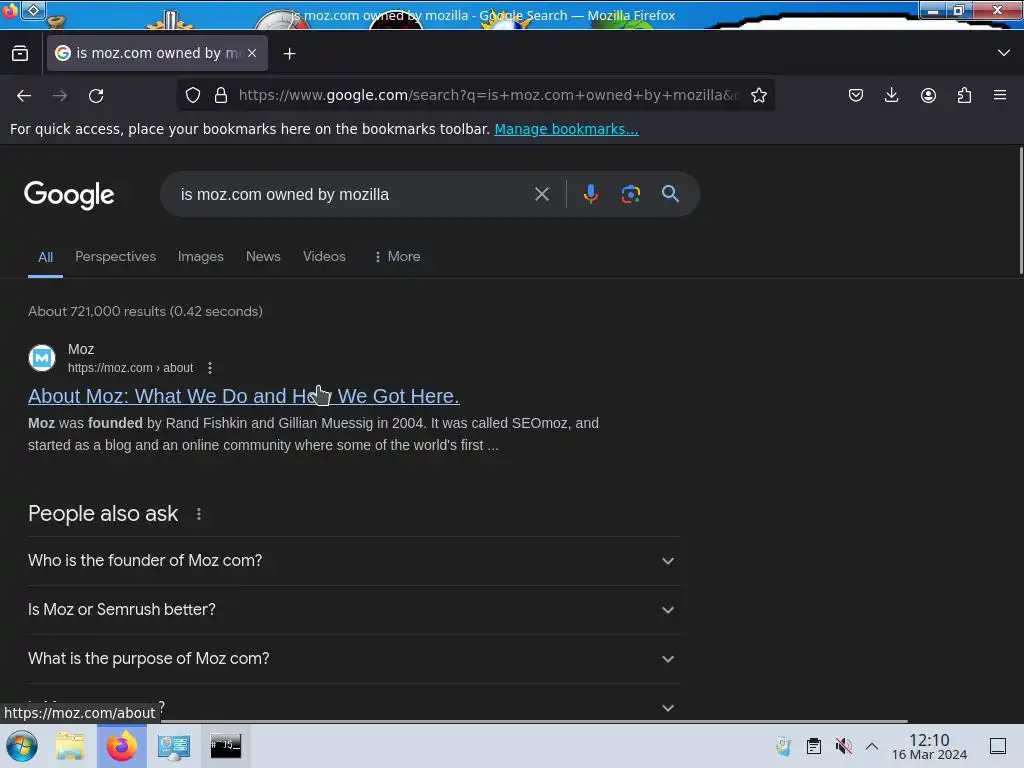The width and height of the screenshot is (1024, 768).
Task: Activate Firefox in the taskbar
Action: click(x=121, y=746)
